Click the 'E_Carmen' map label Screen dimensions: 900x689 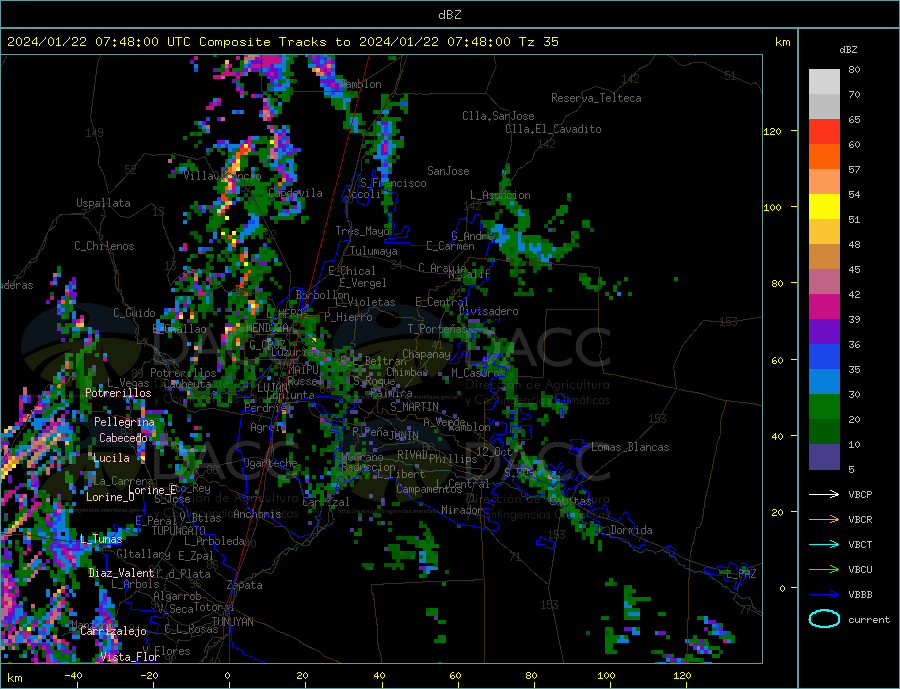pos(450,246)
